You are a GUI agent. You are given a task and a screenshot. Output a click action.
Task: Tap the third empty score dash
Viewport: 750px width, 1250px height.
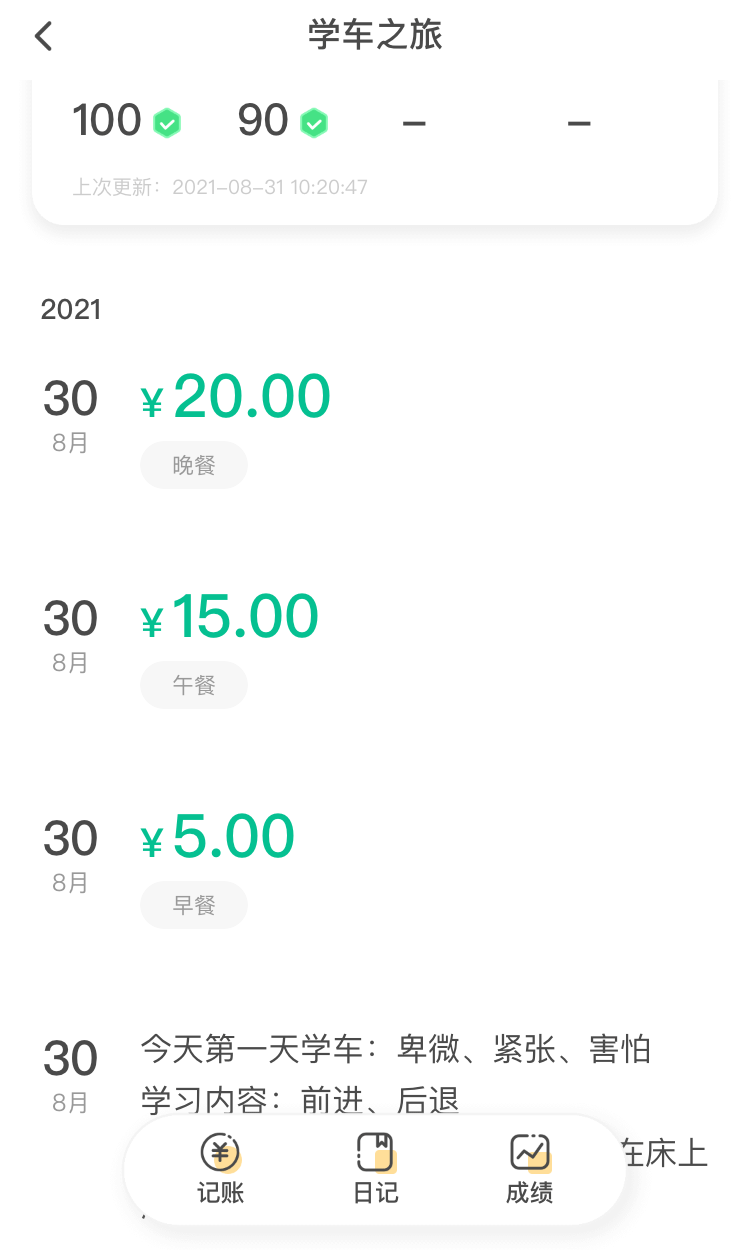414,123
